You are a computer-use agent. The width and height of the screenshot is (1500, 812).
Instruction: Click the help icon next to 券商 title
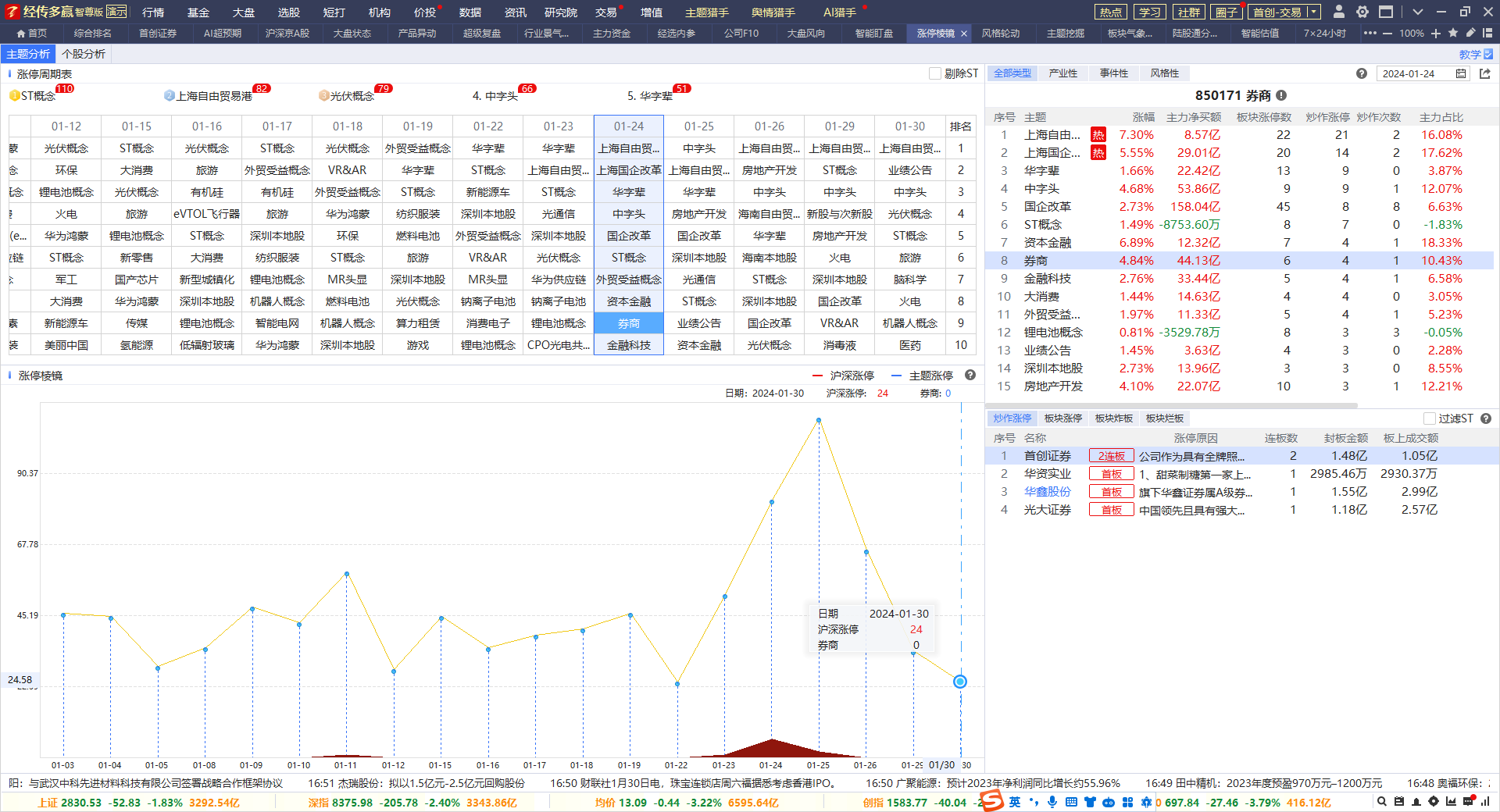coord(1281,95)
